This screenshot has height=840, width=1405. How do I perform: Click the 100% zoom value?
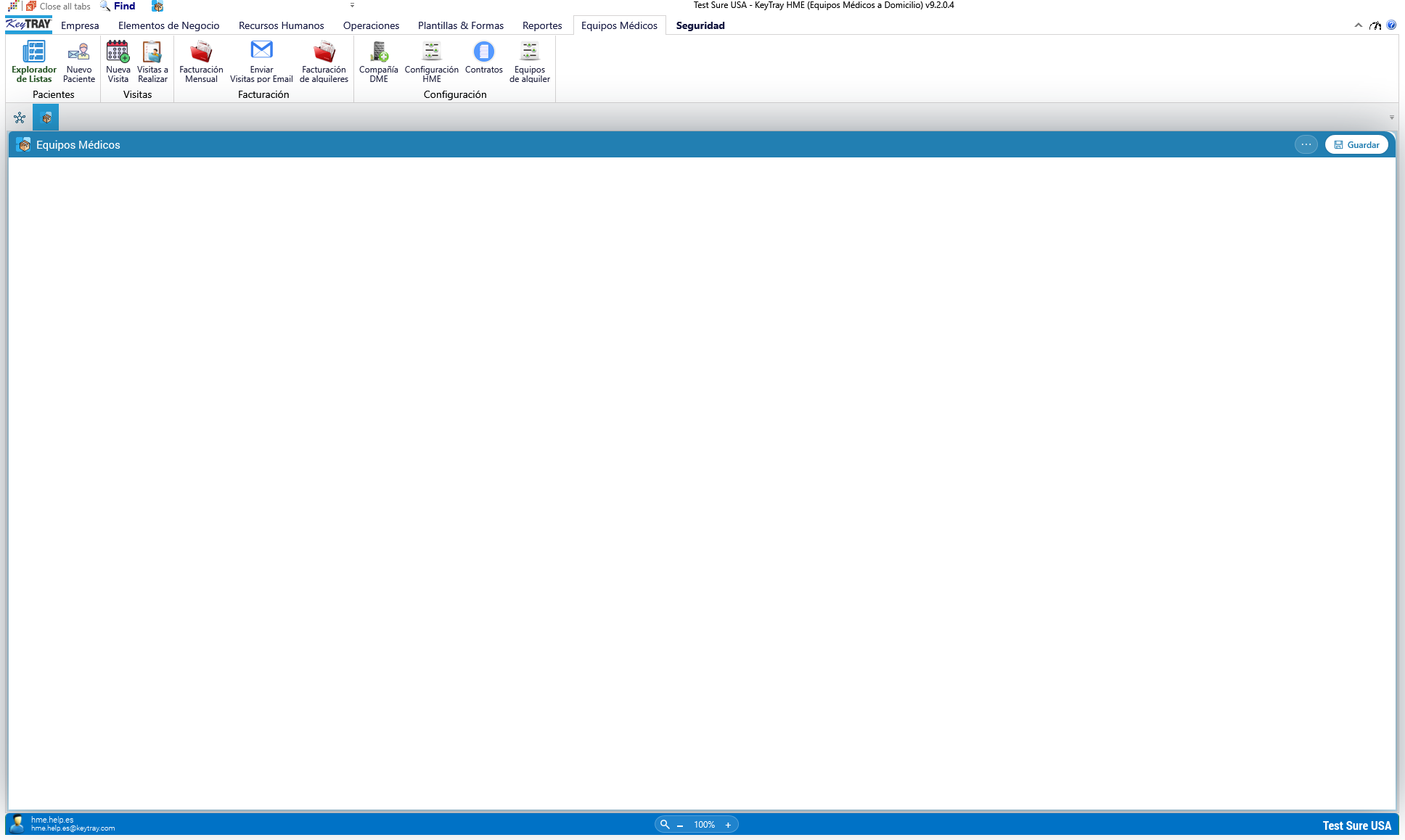704,825
